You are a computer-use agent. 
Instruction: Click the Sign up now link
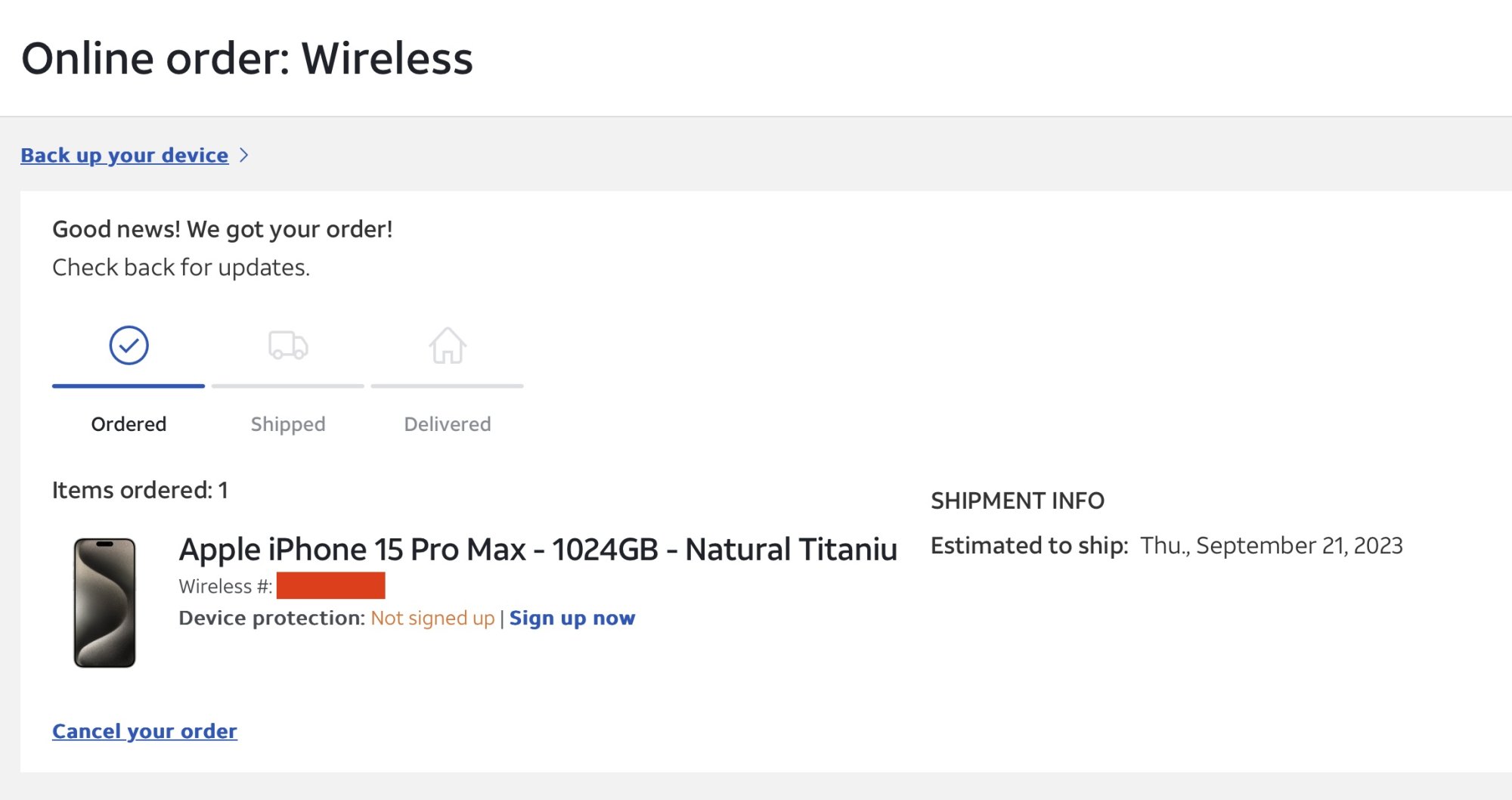[572, 619]
